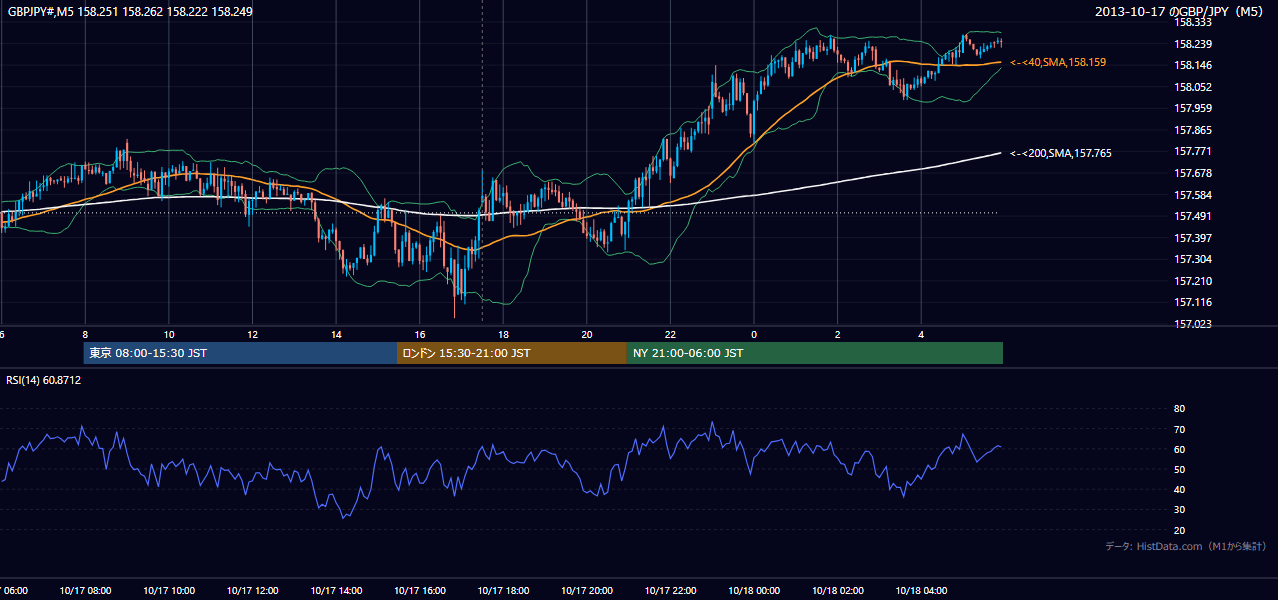
Task: Click the 157.023 price axis label
Action: 1193,324
